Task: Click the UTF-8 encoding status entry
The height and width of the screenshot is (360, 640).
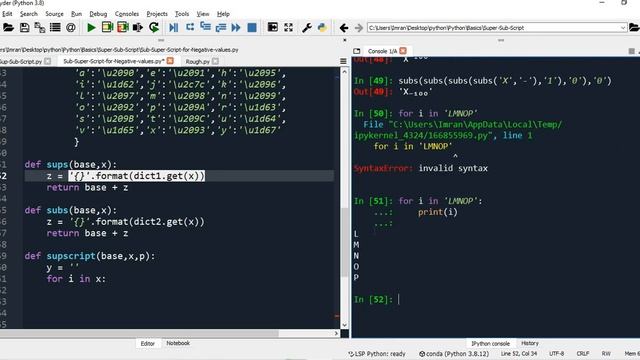Action: (x=556, y=353)
